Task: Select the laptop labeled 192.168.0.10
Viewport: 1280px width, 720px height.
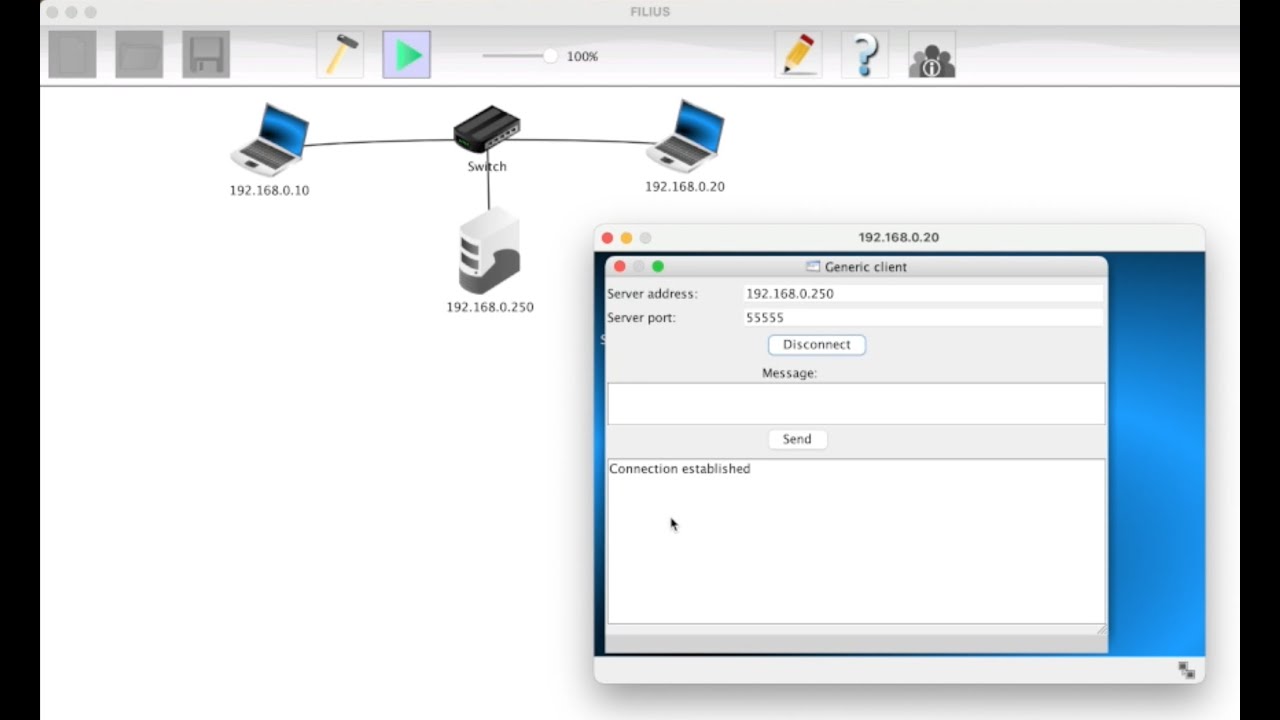Action: [270, 139]
